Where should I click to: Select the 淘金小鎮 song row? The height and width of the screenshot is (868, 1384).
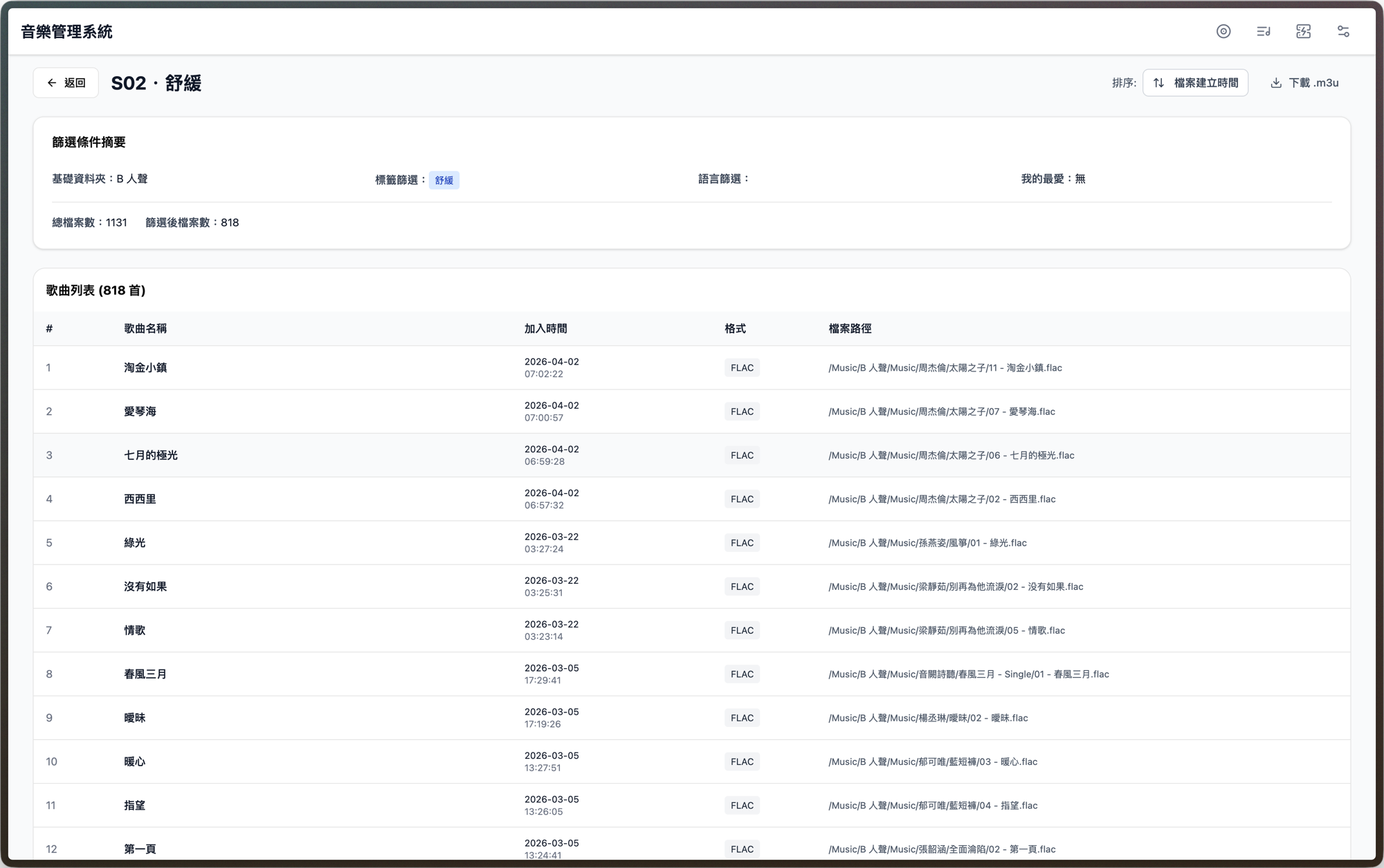692,368
